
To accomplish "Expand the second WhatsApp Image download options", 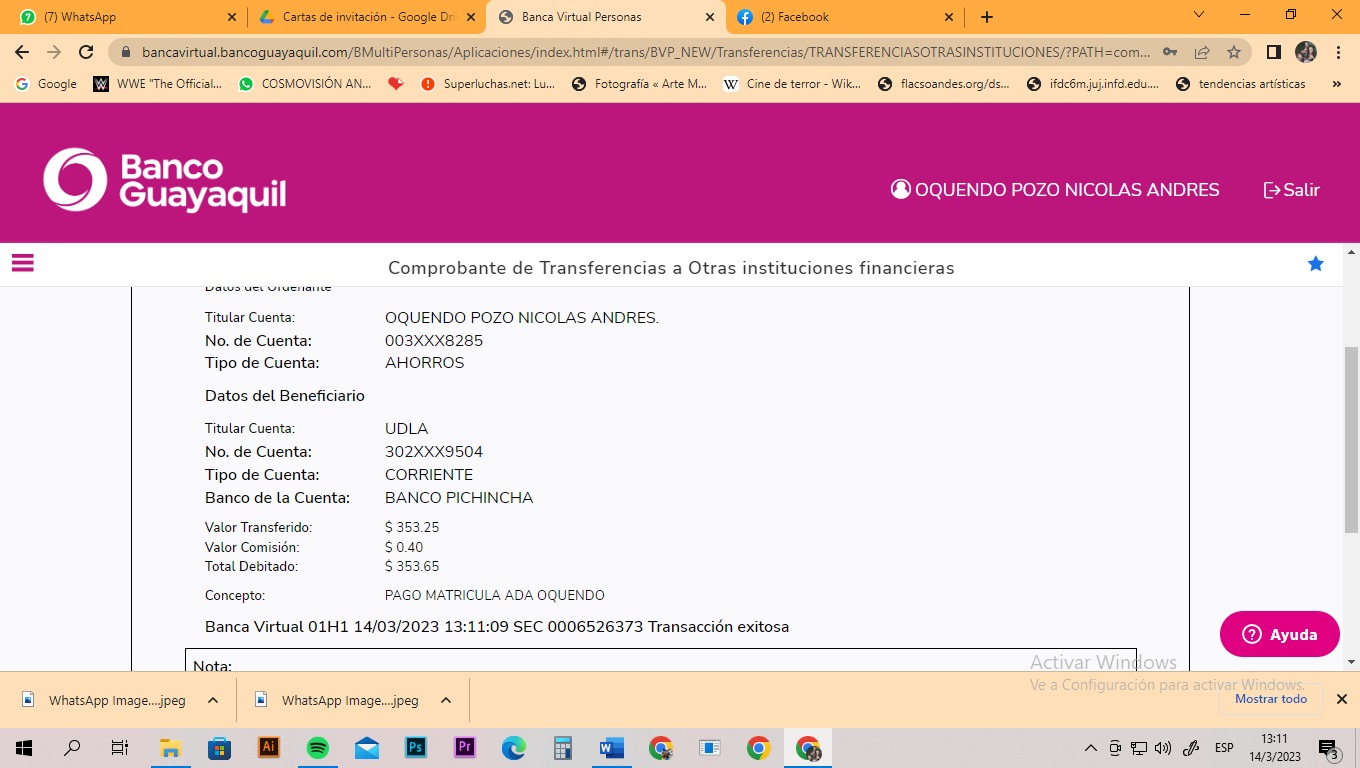I will 446,700.
